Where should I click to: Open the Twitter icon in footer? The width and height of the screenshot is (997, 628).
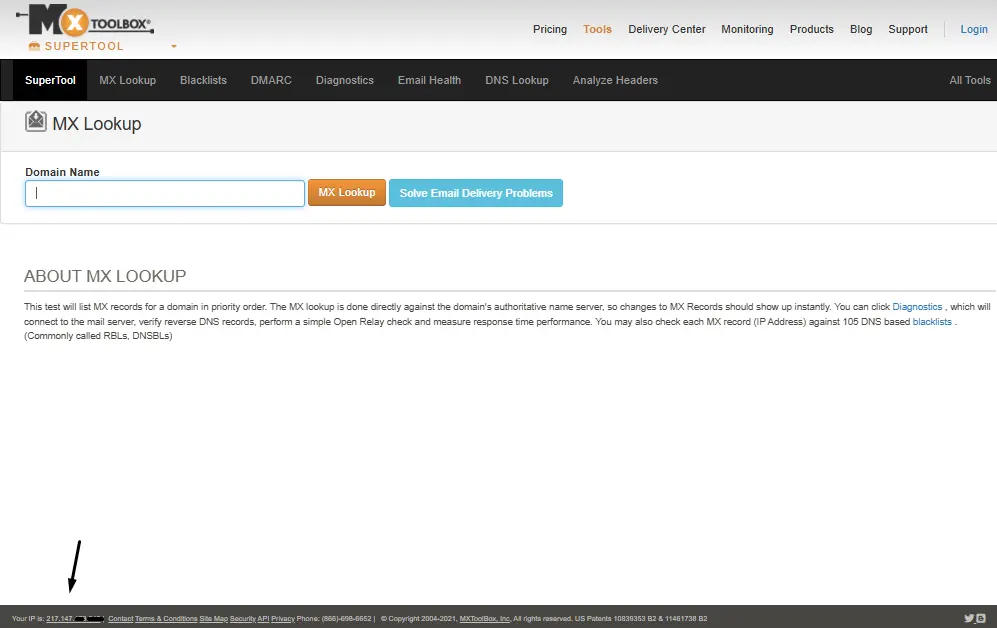[x=969, y=619]
